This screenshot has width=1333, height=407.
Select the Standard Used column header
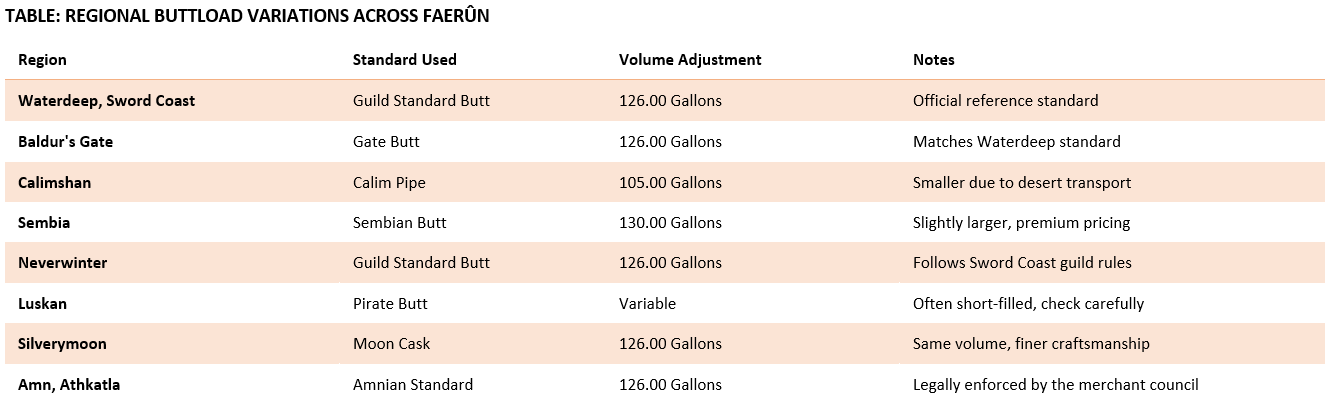[x=404, y=60]
